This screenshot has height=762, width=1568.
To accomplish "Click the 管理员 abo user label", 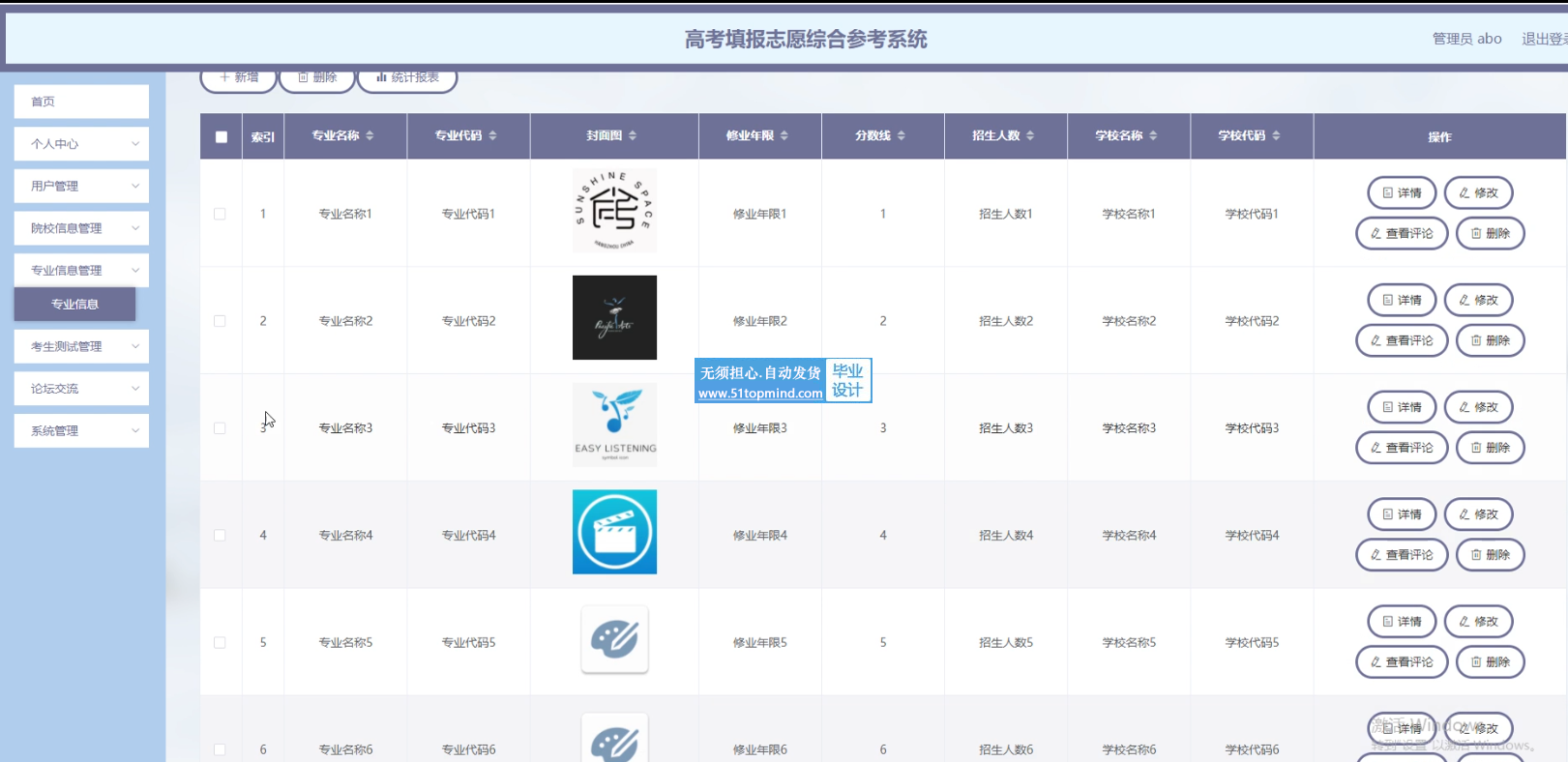I will pyautogui.click(x=1467, y=39).
